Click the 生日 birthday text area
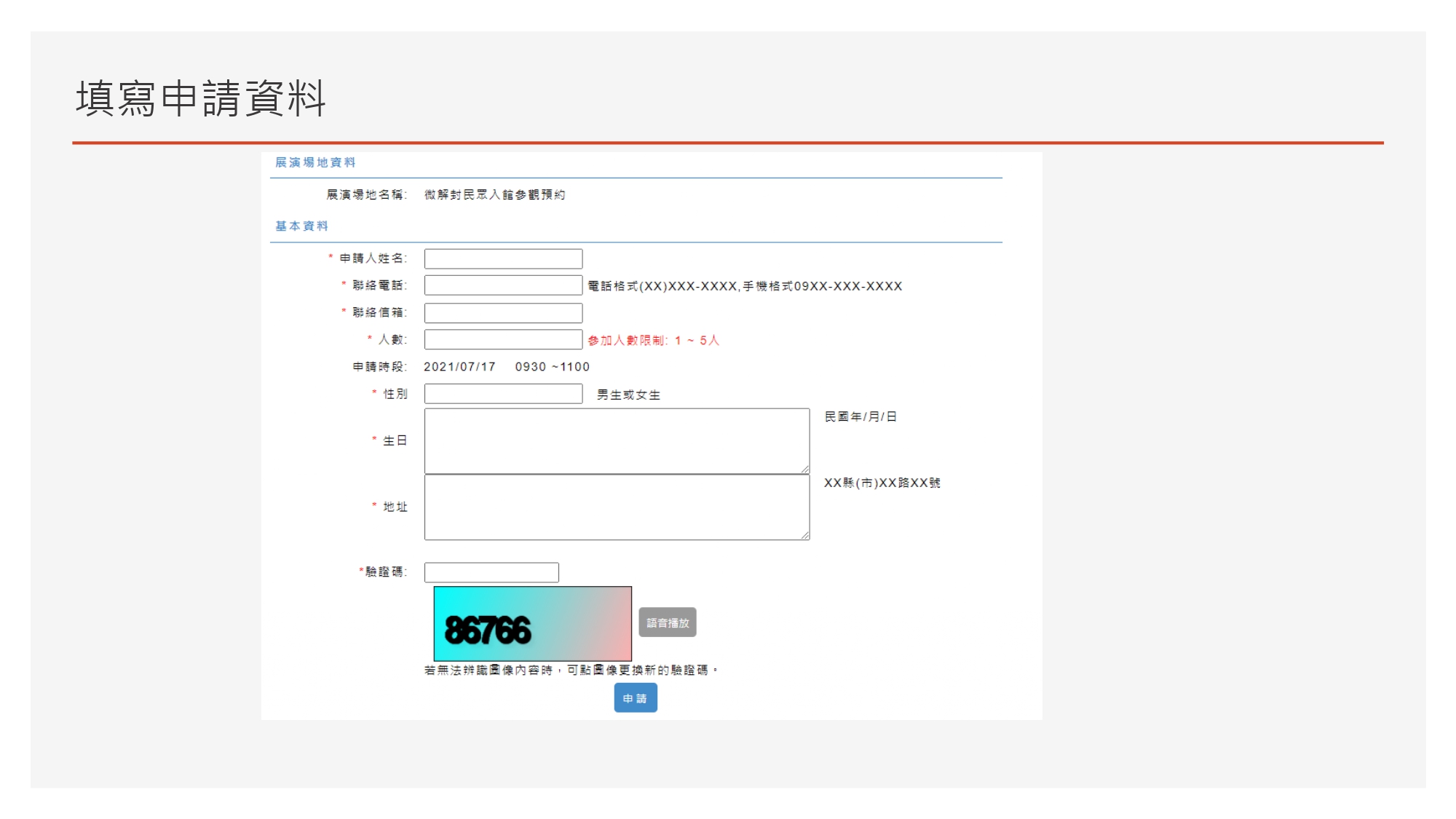1456x819 pixels. [615, 439]
